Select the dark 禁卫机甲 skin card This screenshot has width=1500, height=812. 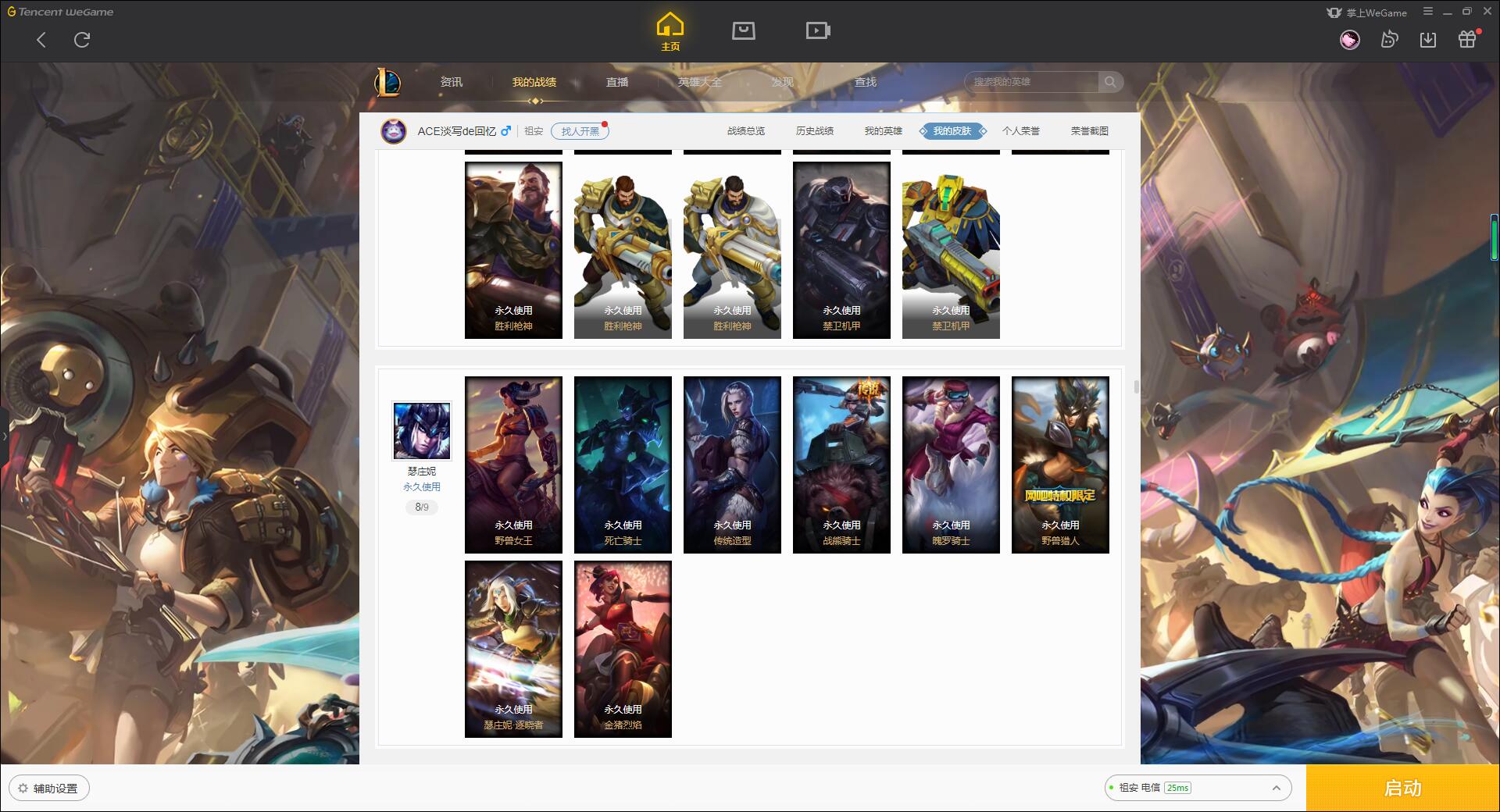tap(841, 250)
